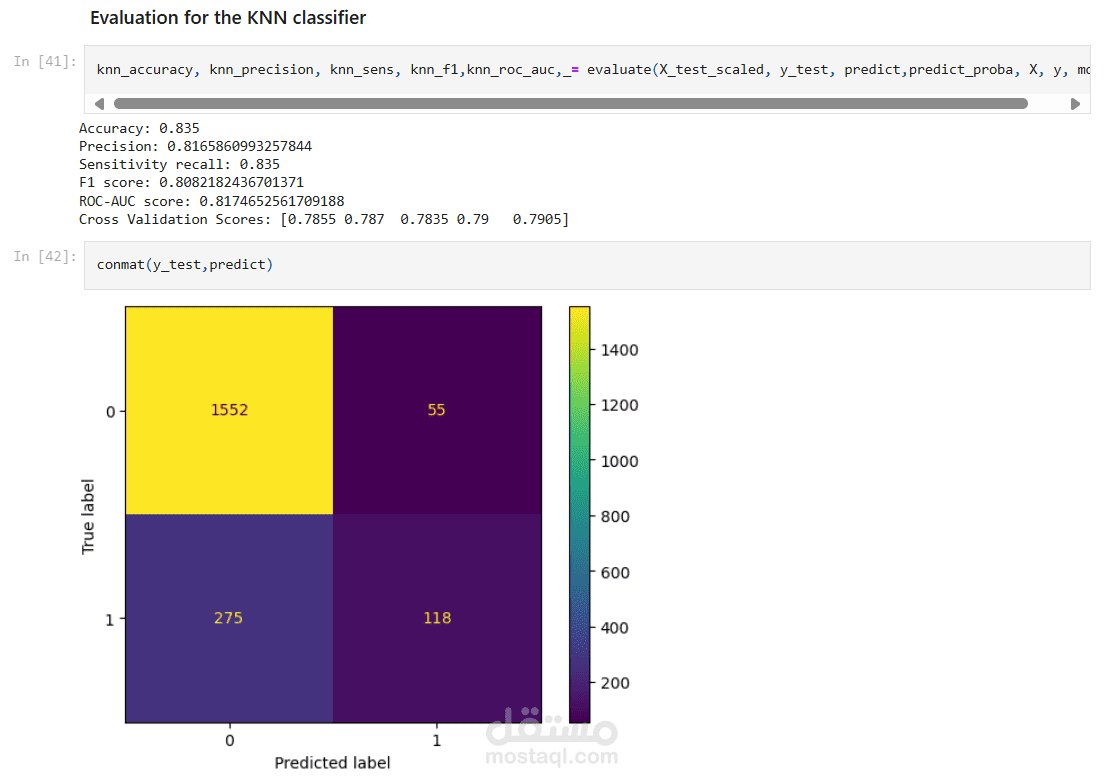The width and height of the screenshot is (1104, 784).
Task: Click the 'Predicted label' axis title
Action: (x=332, y=763)
